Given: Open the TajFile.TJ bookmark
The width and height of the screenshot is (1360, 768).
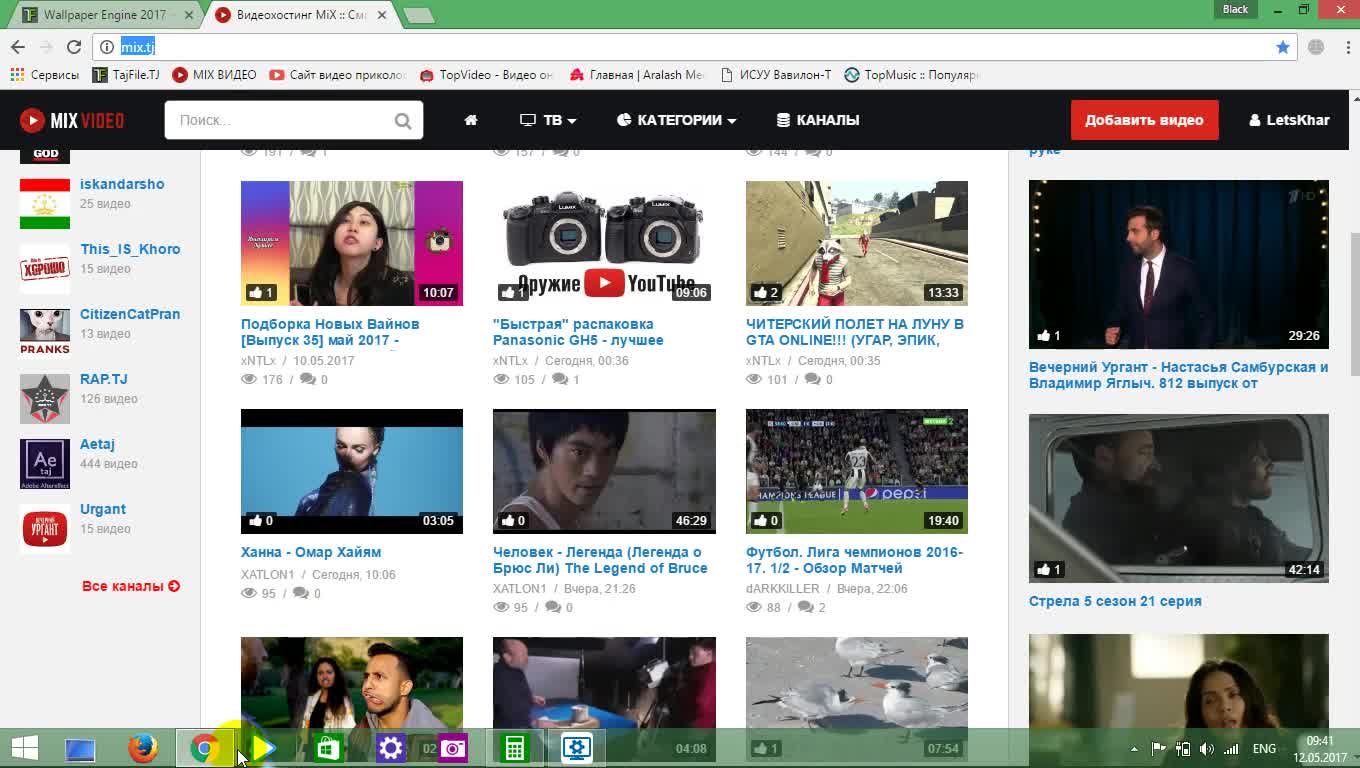Looking at the screenshot, I should [x=126, y=75].
